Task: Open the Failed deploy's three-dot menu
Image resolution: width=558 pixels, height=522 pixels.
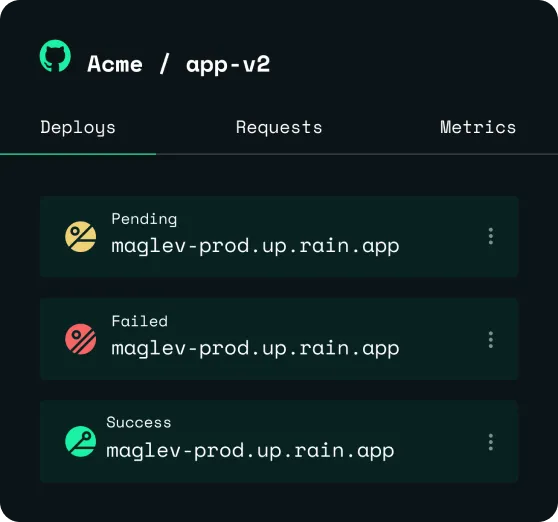Action: coord(491,339)
